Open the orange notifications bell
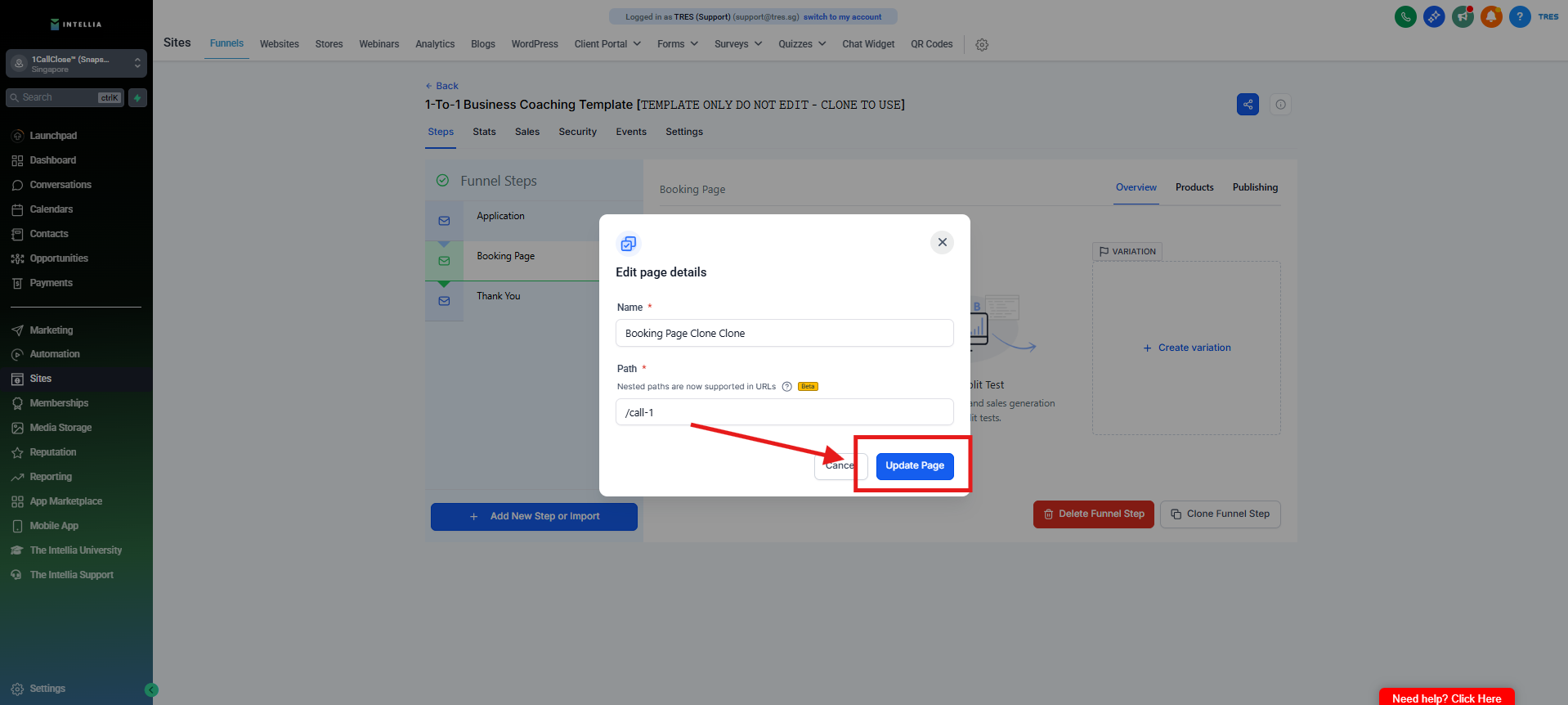 tap(1491, 16)
